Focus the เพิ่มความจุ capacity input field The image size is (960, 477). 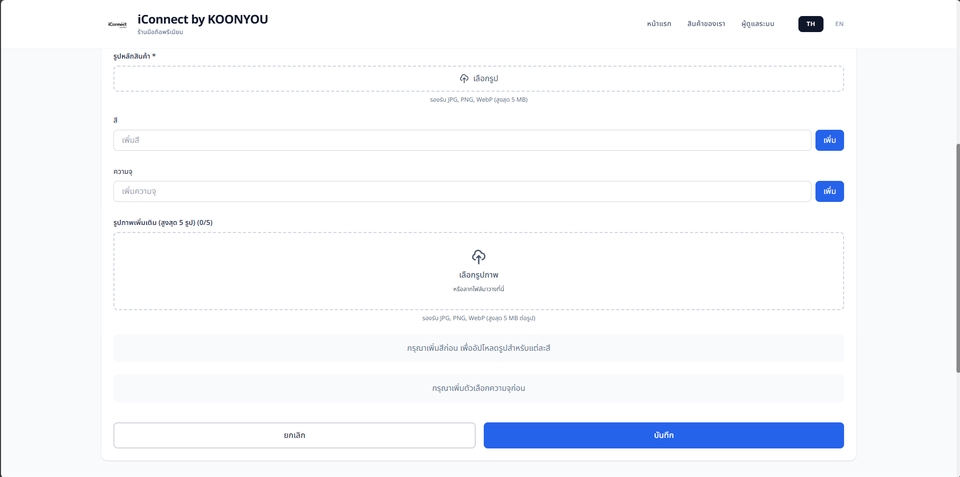462,191
